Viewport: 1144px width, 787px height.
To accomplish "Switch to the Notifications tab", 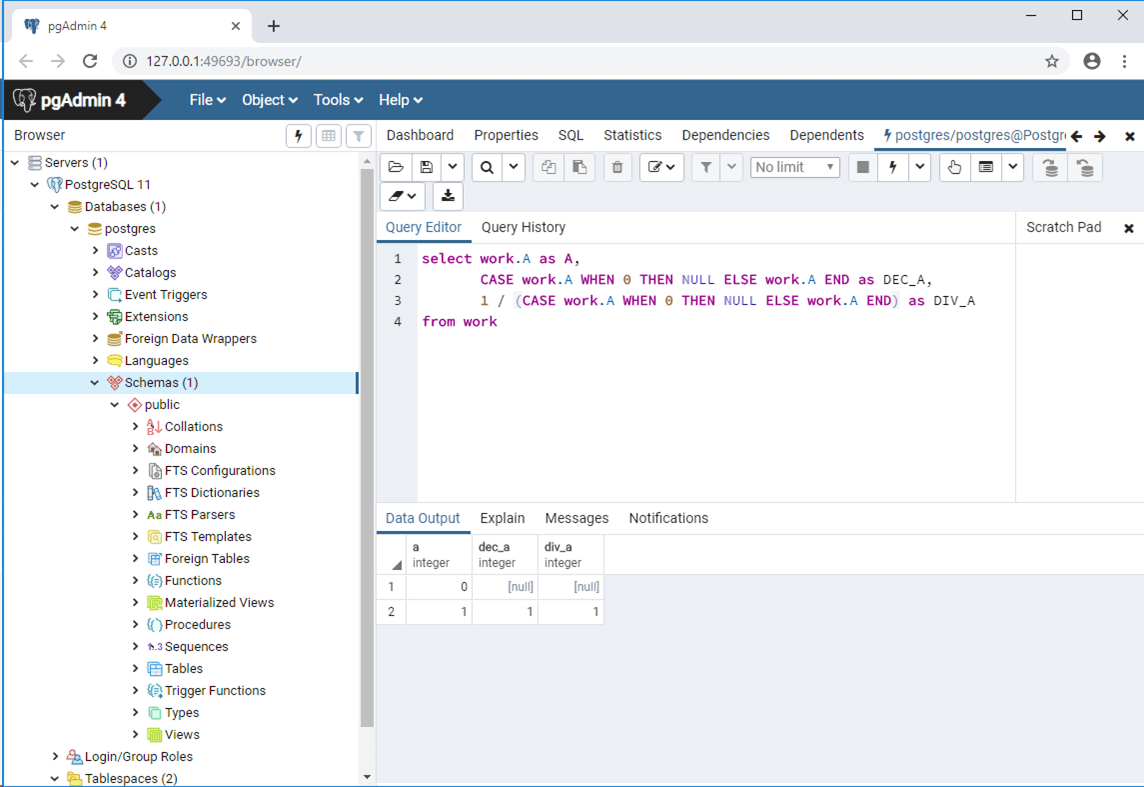I will (x=668, y=518).
